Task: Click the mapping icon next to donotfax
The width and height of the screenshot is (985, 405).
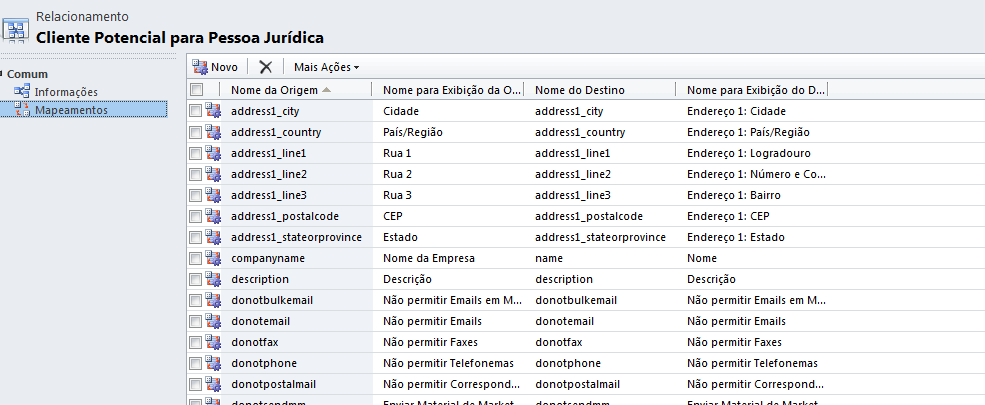Action: (x=213, y=342)
